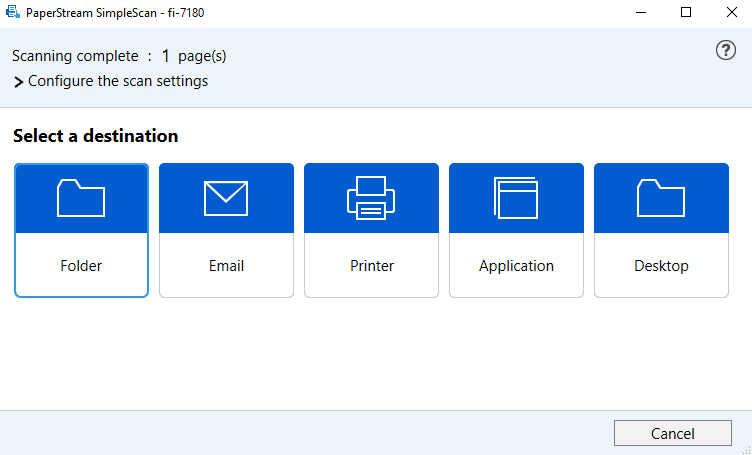Click the Cancel button
Viewport: 752px width, 455px height.
[x=673, y=433]
